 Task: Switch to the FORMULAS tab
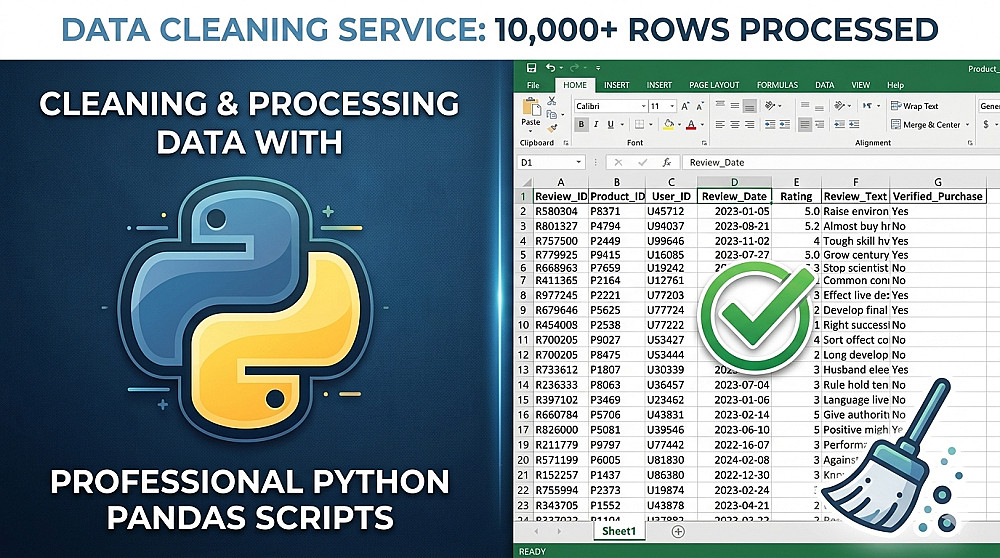777,85
